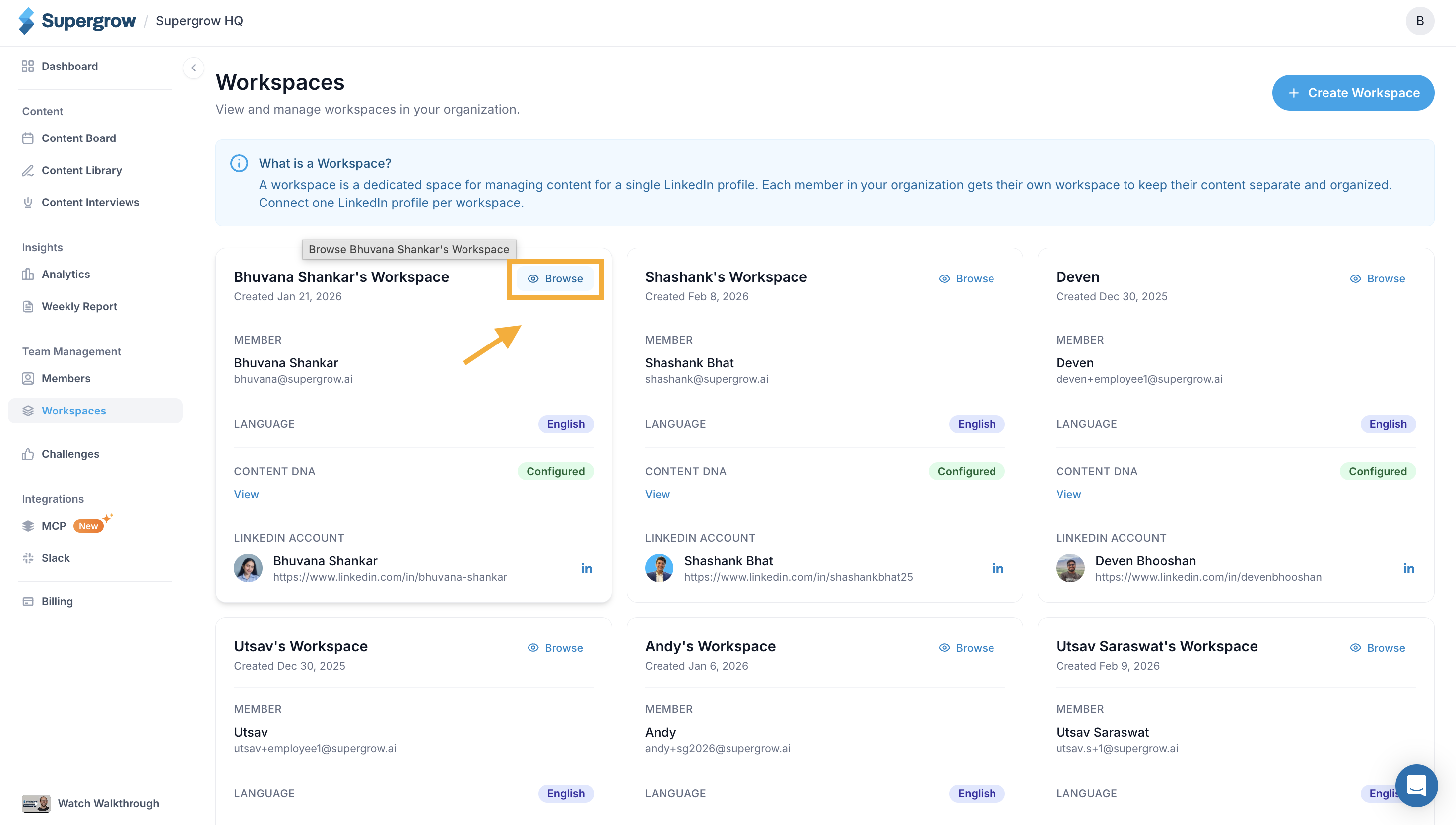Click Configured badge in Deven's card

click(1377, 472)
